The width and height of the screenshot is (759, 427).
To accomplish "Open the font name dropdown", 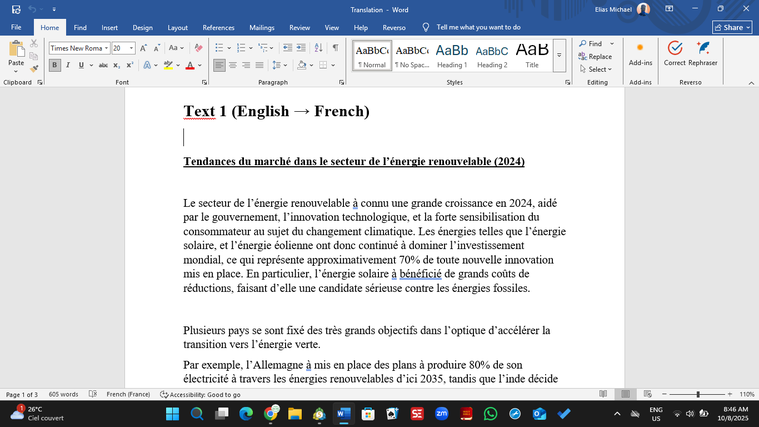I will click(x=106, y=48).
